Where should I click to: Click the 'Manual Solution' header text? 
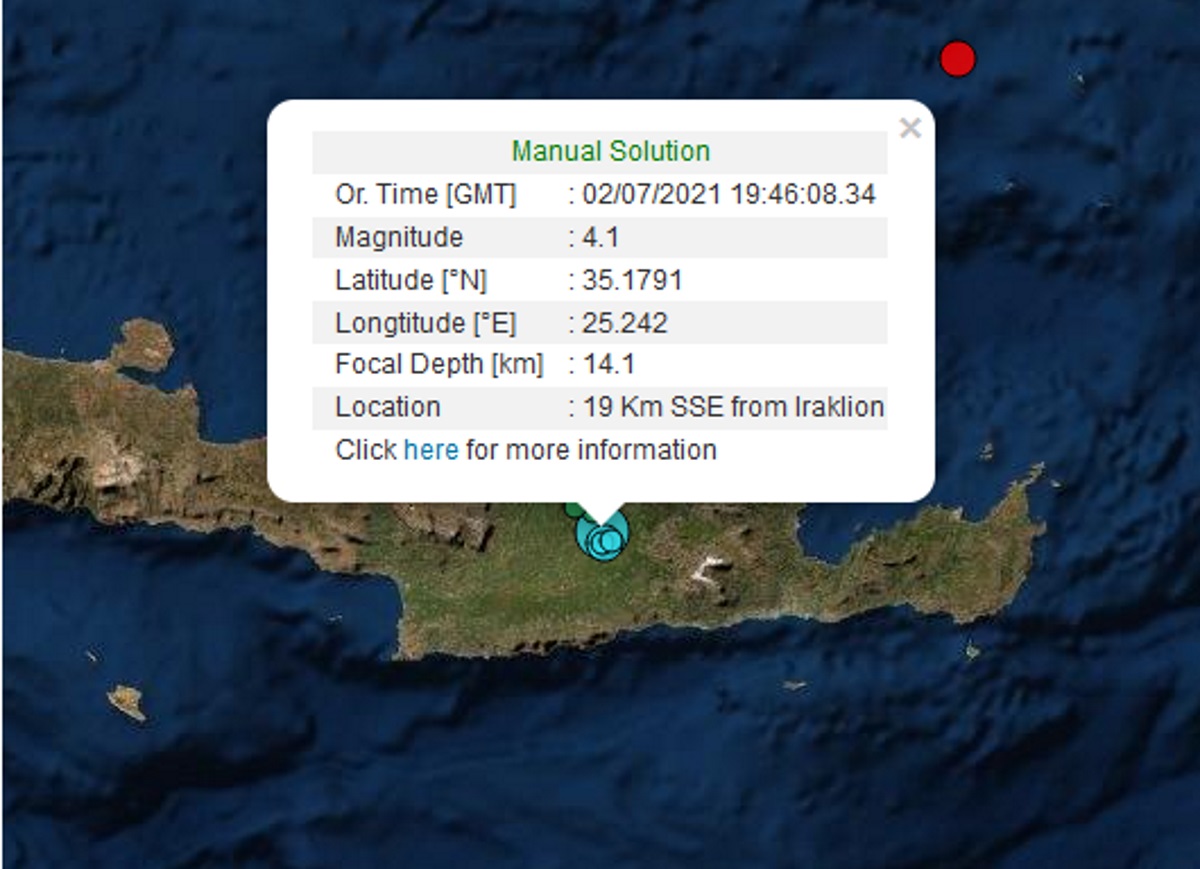pos(610,152)
